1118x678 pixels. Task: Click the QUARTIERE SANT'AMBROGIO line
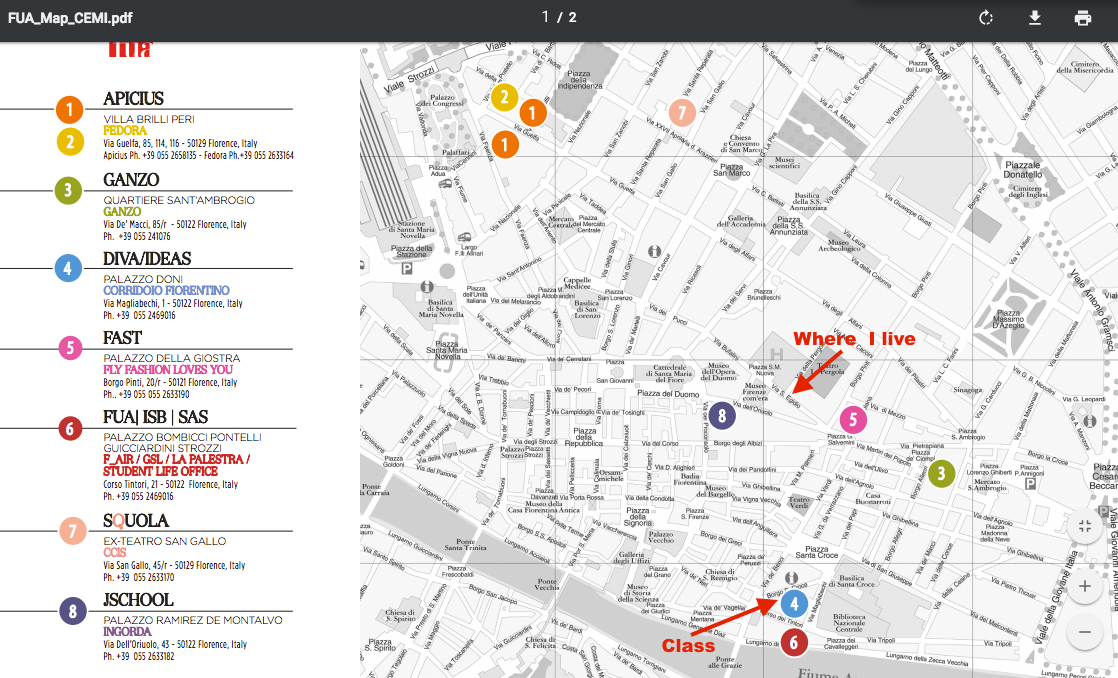tap(179, 200)
